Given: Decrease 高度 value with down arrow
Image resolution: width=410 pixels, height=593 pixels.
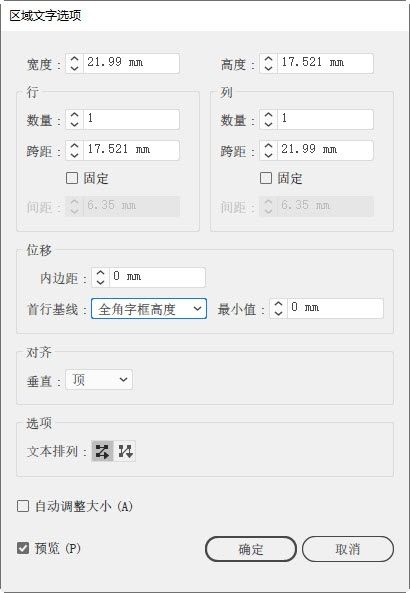Looking at the screenshot, I should click(268, 68).
